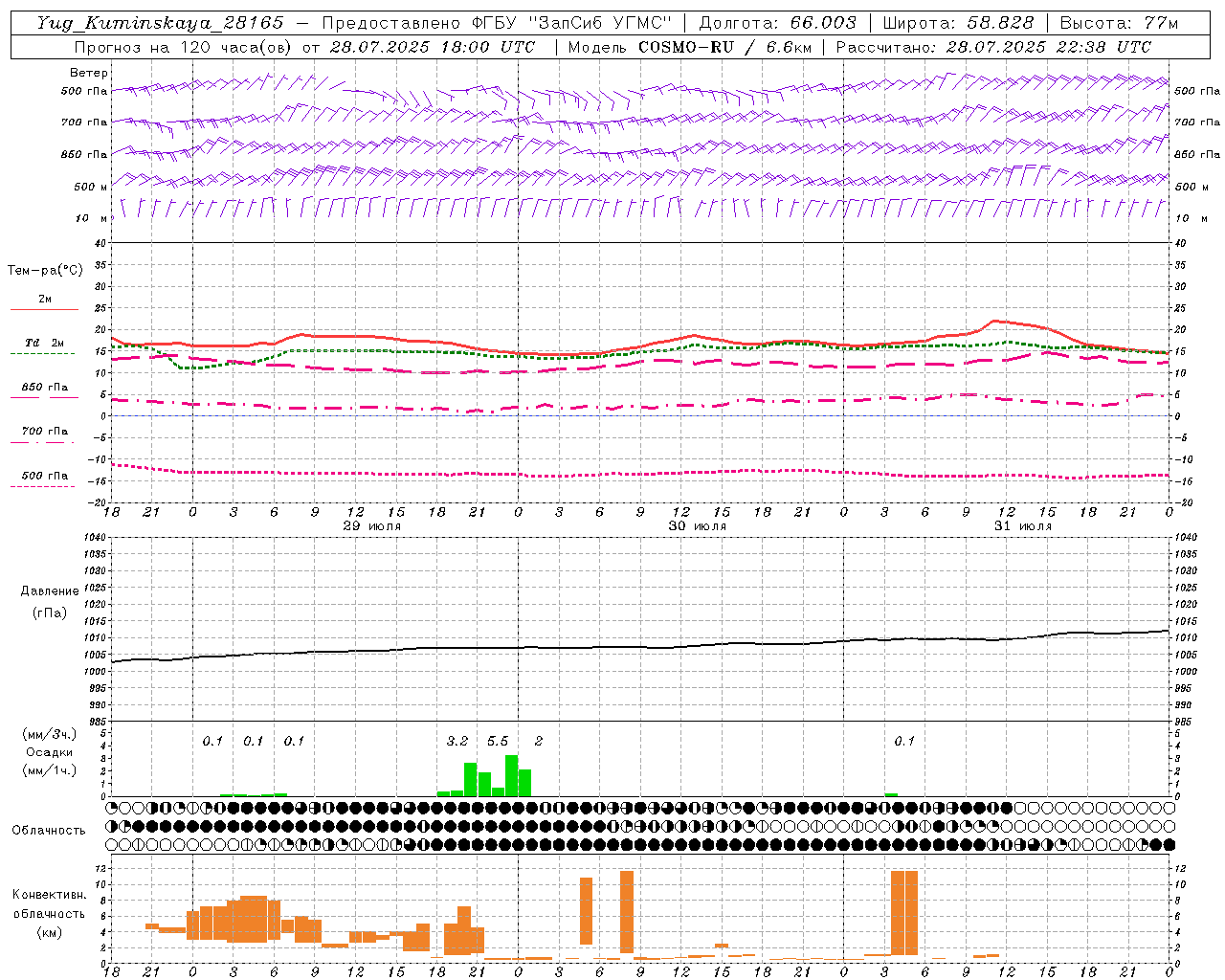
Task: Click the "29 июля" date label
Action: [372, 526]
